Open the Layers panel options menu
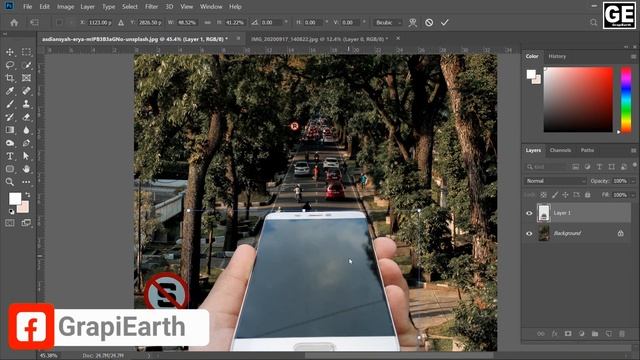The image size is (640, 360). tap(633, 150)
